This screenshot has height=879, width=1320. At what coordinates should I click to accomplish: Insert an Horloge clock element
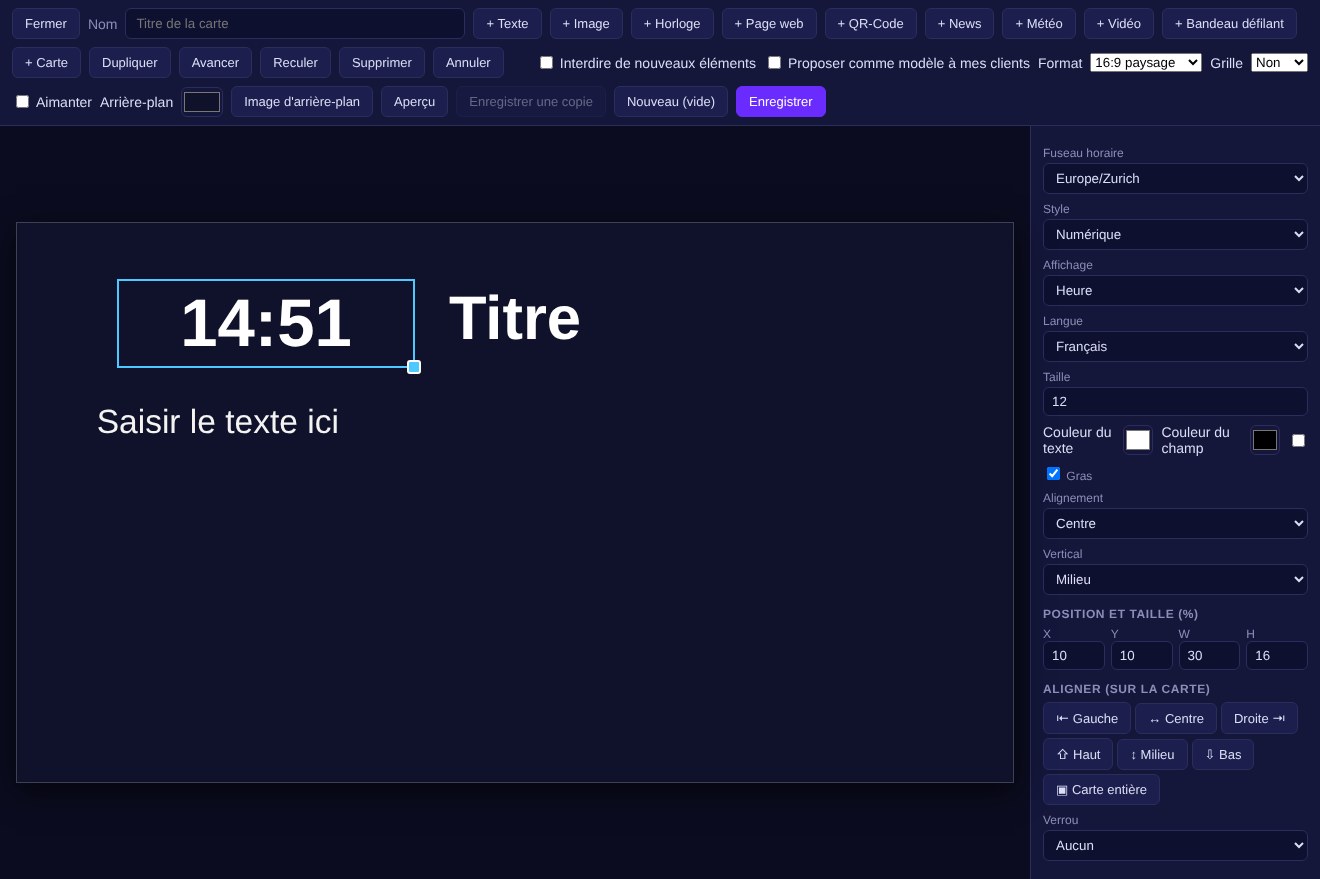tap(672, 24)
